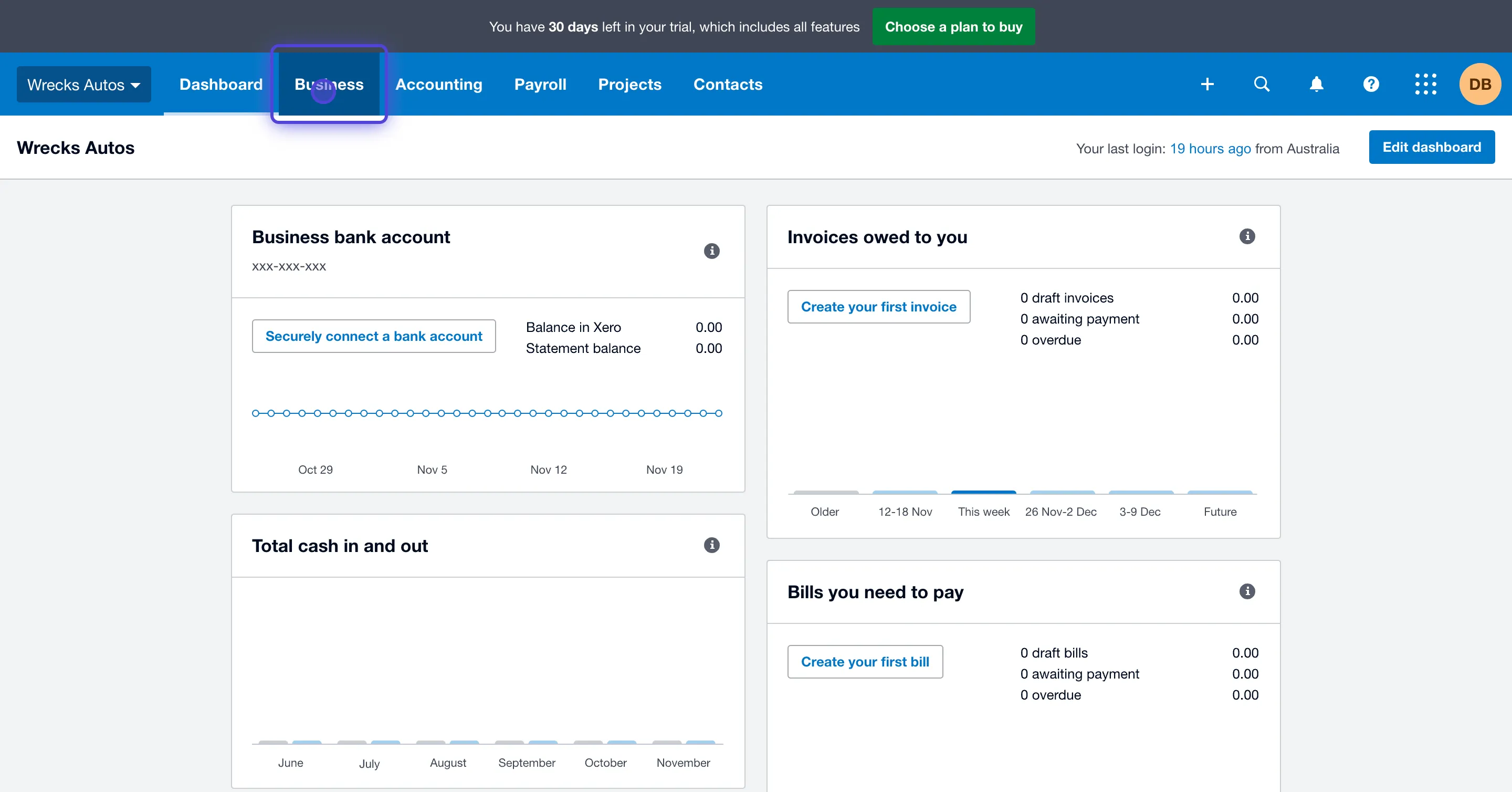
Task: Click Edit dashboard
Action: (x=1431, y=147)
